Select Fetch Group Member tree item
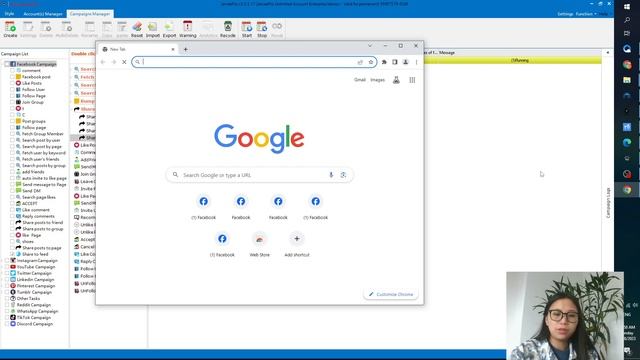Image resolution: width=640 pixels, height=360 pixels. point(42,134)
